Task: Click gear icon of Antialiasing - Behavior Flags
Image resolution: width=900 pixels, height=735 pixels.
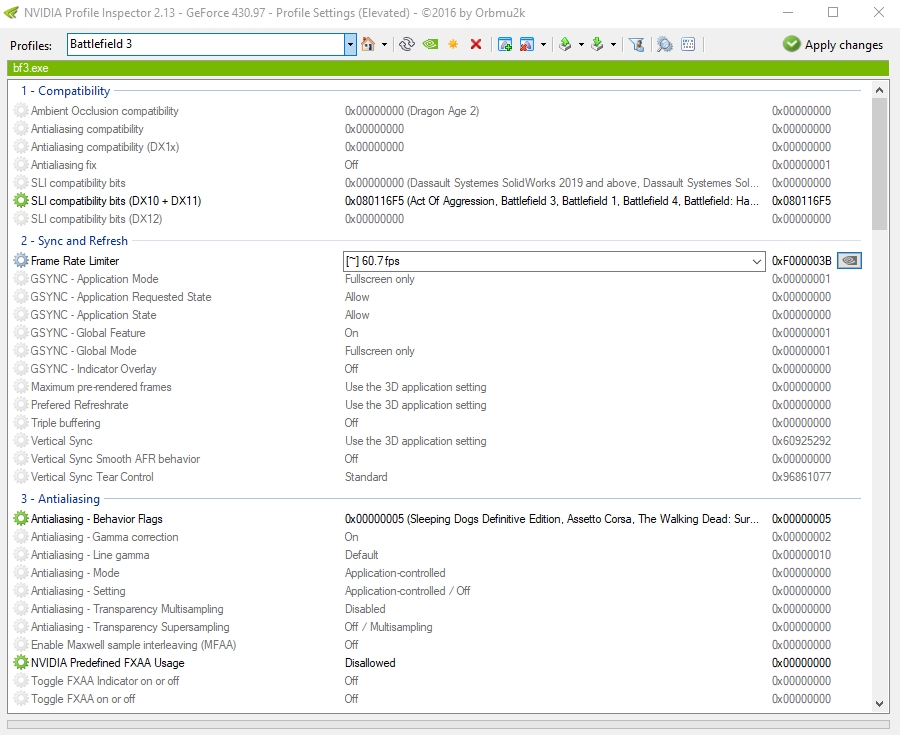Action: [x=21, y=519]
